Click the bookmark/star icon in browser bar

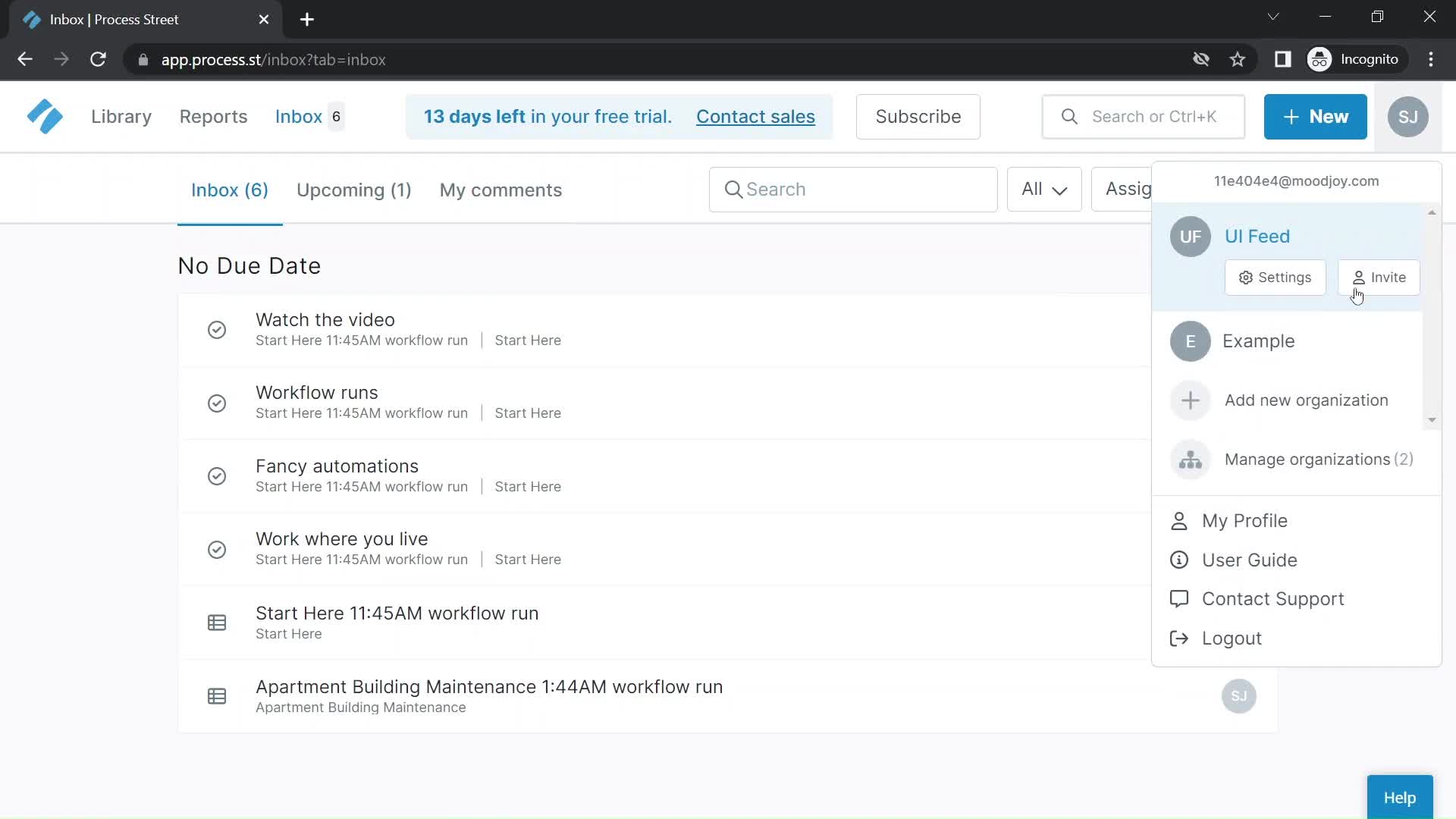pos(1237,60)
